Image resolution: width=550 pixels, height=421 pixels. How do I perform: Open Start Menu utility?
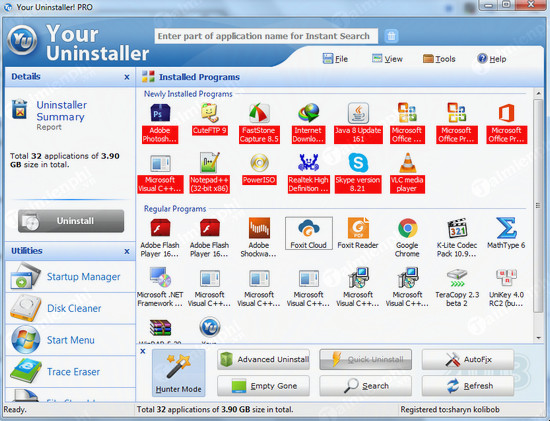pos(70,340)
